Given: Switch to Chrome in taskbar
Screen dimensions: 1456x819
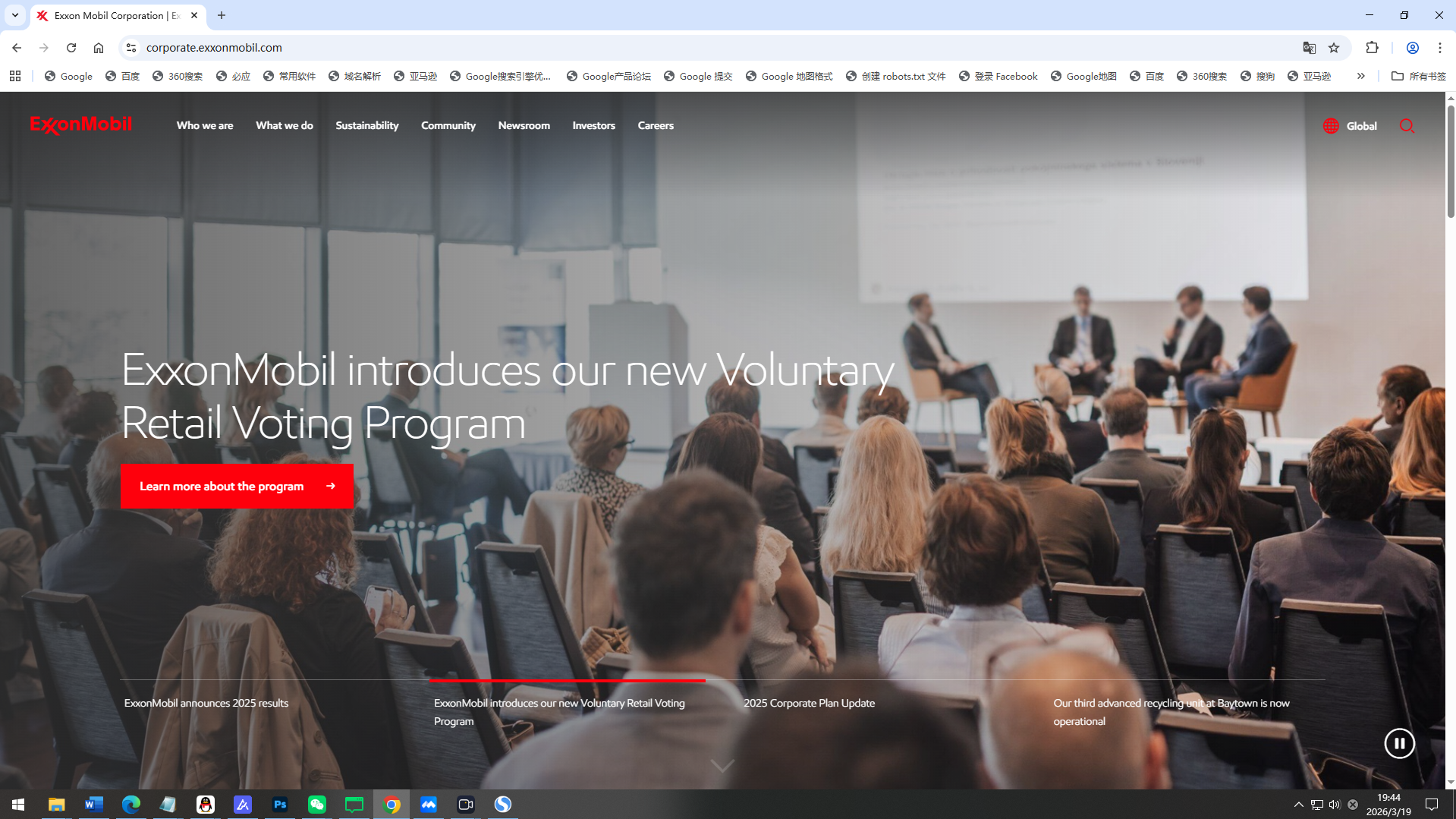Looking at the screenshot, I should 392,804.
